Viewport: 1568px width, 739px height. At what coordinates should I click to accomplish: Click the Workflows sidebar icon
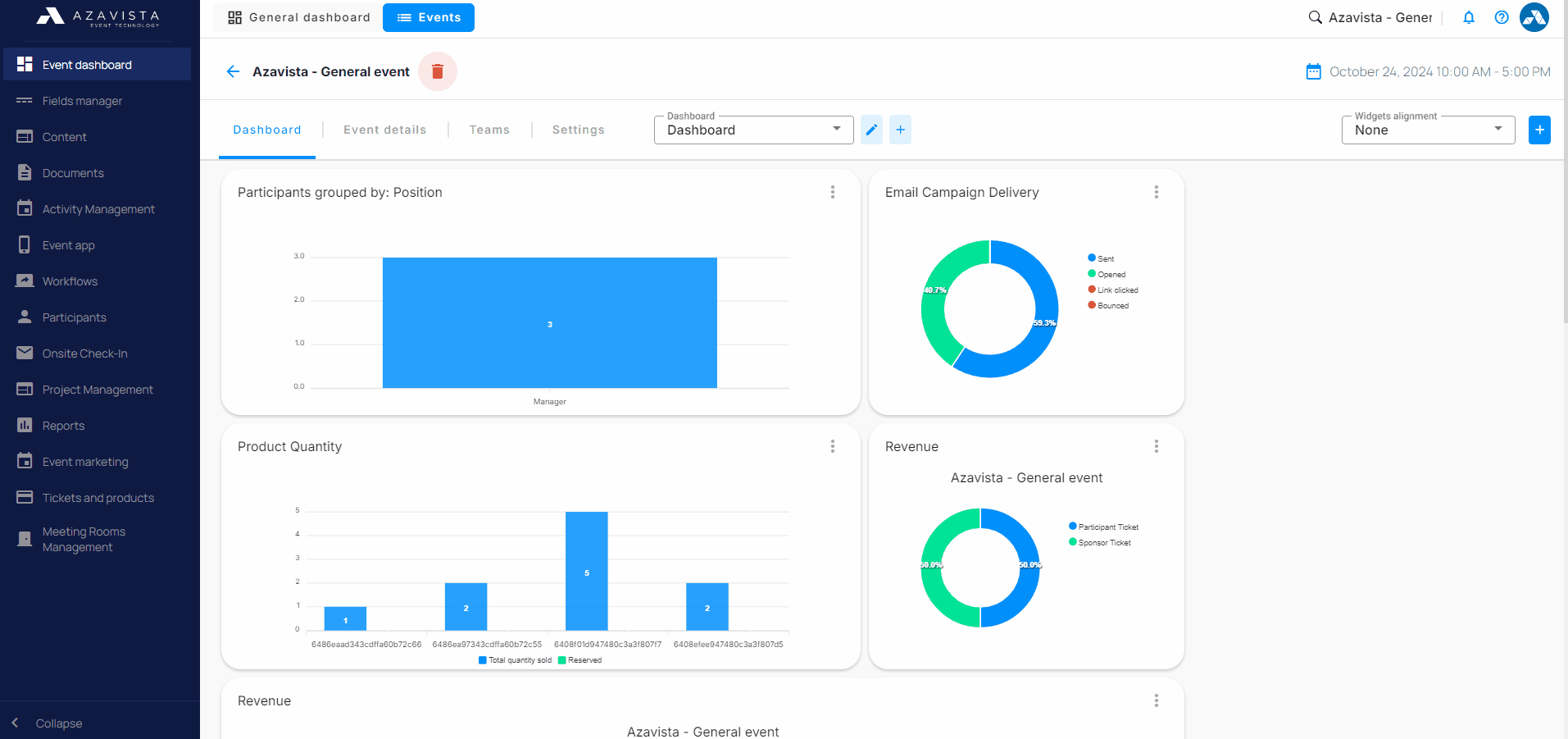25,281
